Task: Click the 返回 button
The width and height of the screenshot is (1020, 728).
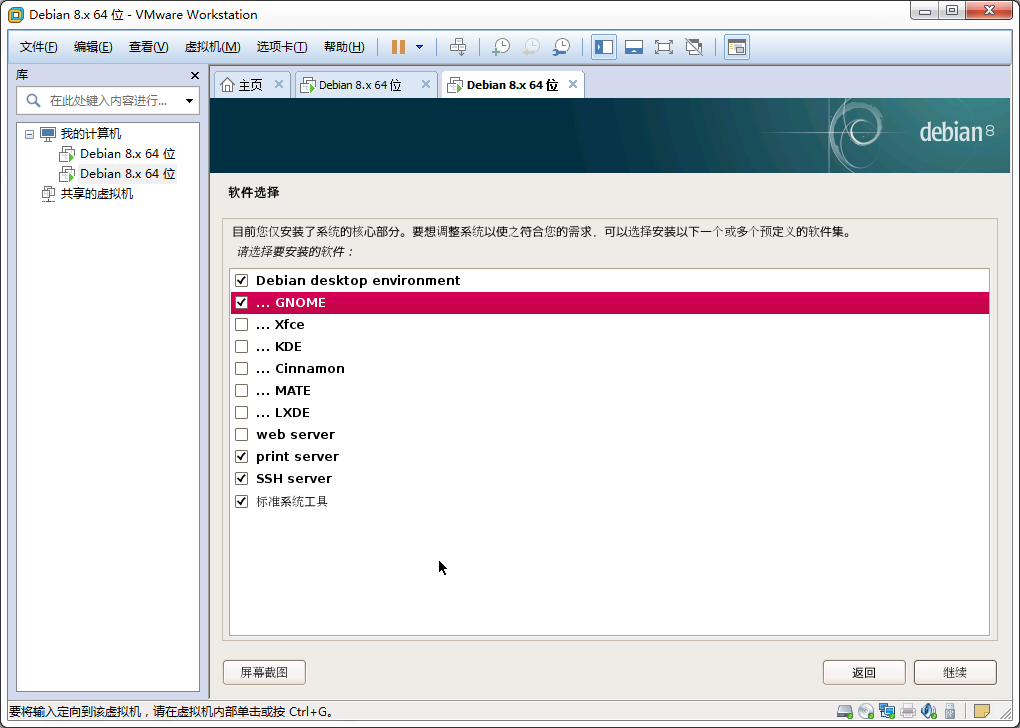Action: coord(864,673)
